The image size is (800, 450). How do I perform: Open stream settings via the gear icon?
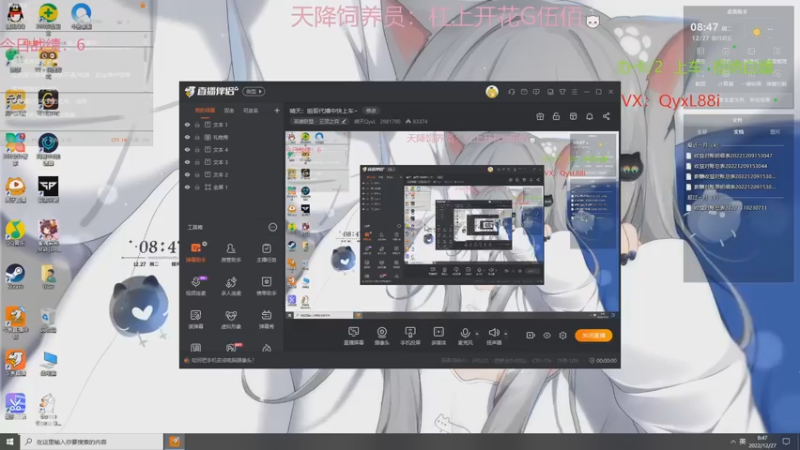563,335
